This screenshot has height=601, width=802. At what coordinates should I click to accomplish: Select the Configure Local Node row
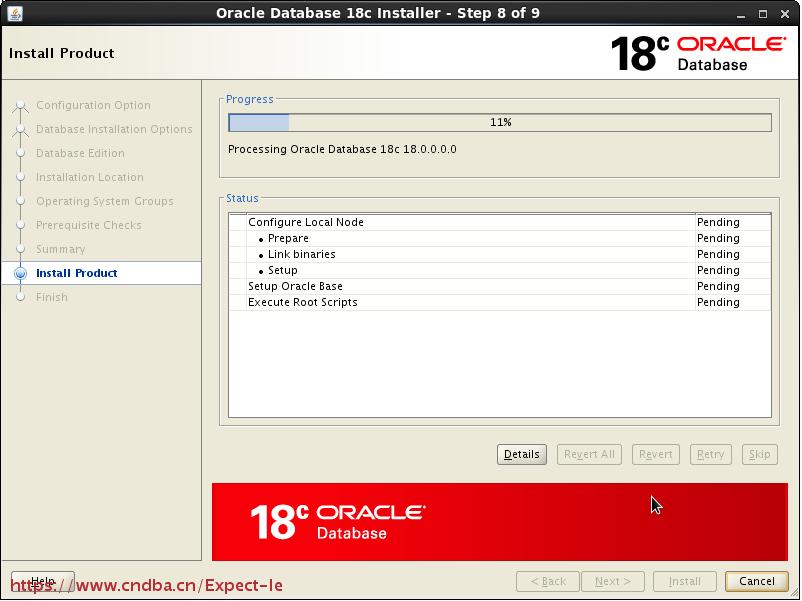[x=500, y=222]
